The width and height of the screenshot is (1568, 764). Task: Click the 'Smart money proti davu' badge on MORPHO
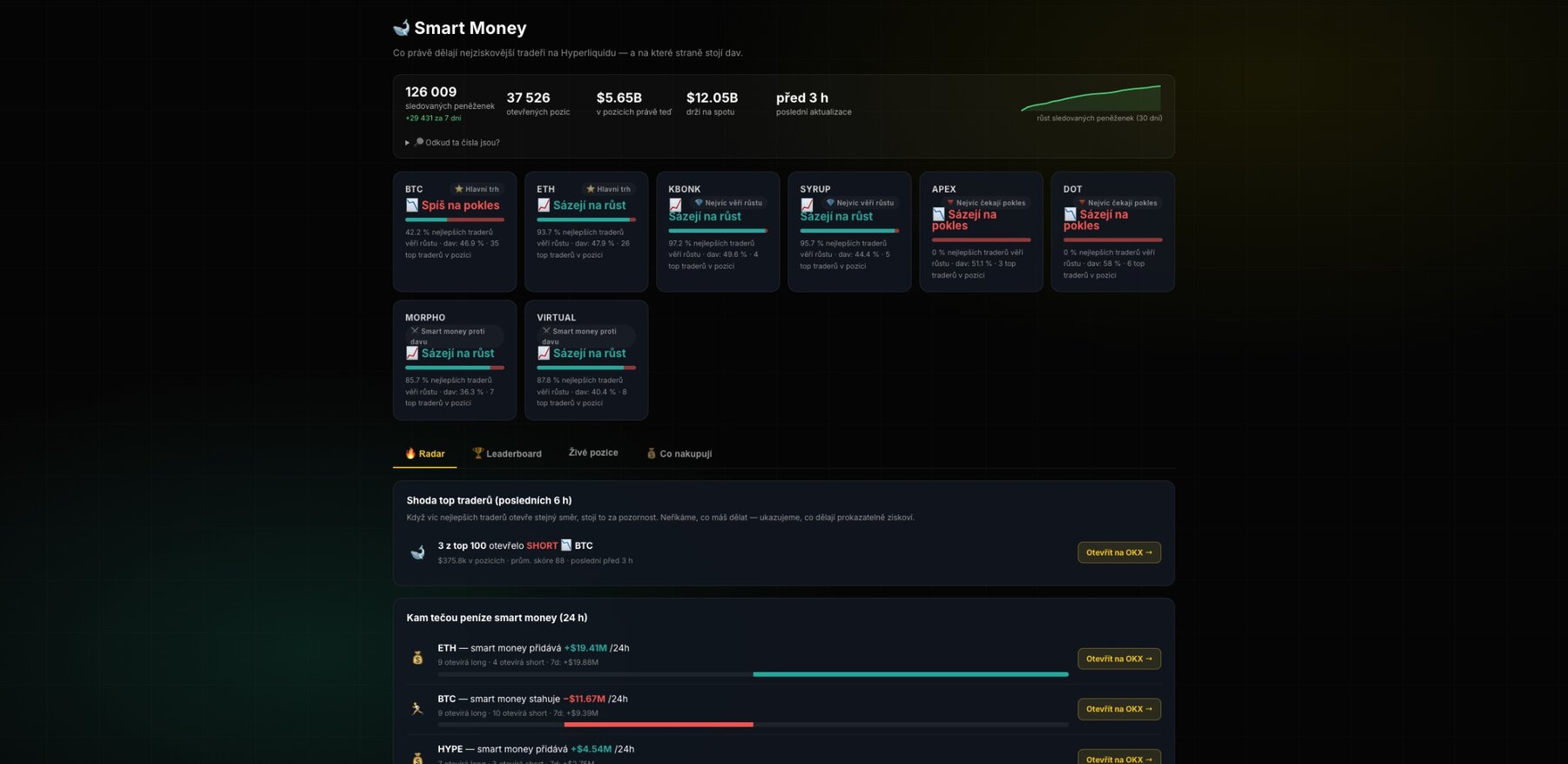pos(455,335)
